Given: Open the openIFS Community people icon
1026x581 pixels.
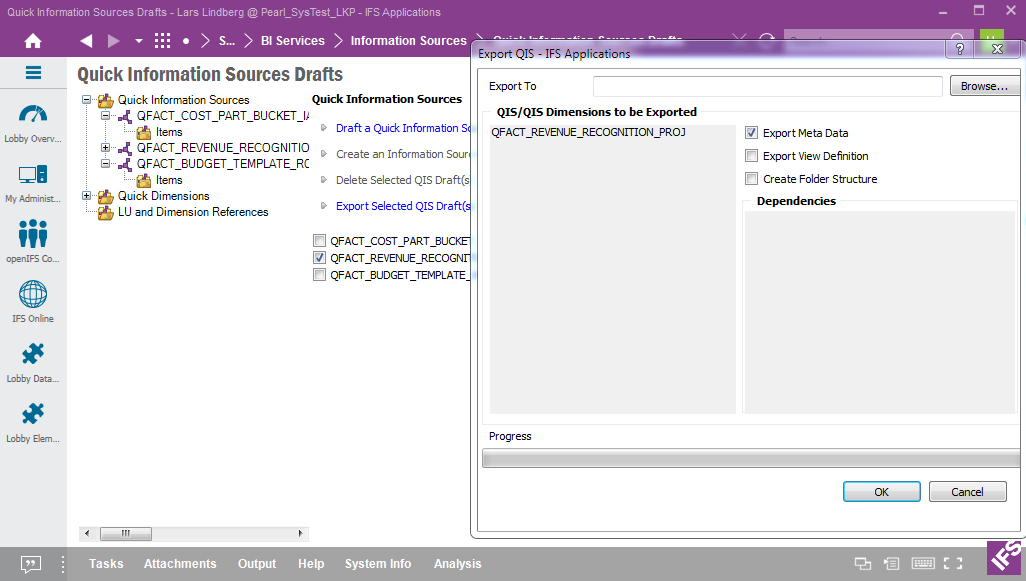Looking at the screenshot, I should click(x=33, y=235).
